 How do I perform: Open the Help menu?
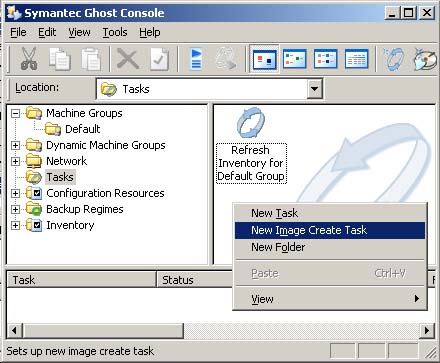tap(150, 32)
